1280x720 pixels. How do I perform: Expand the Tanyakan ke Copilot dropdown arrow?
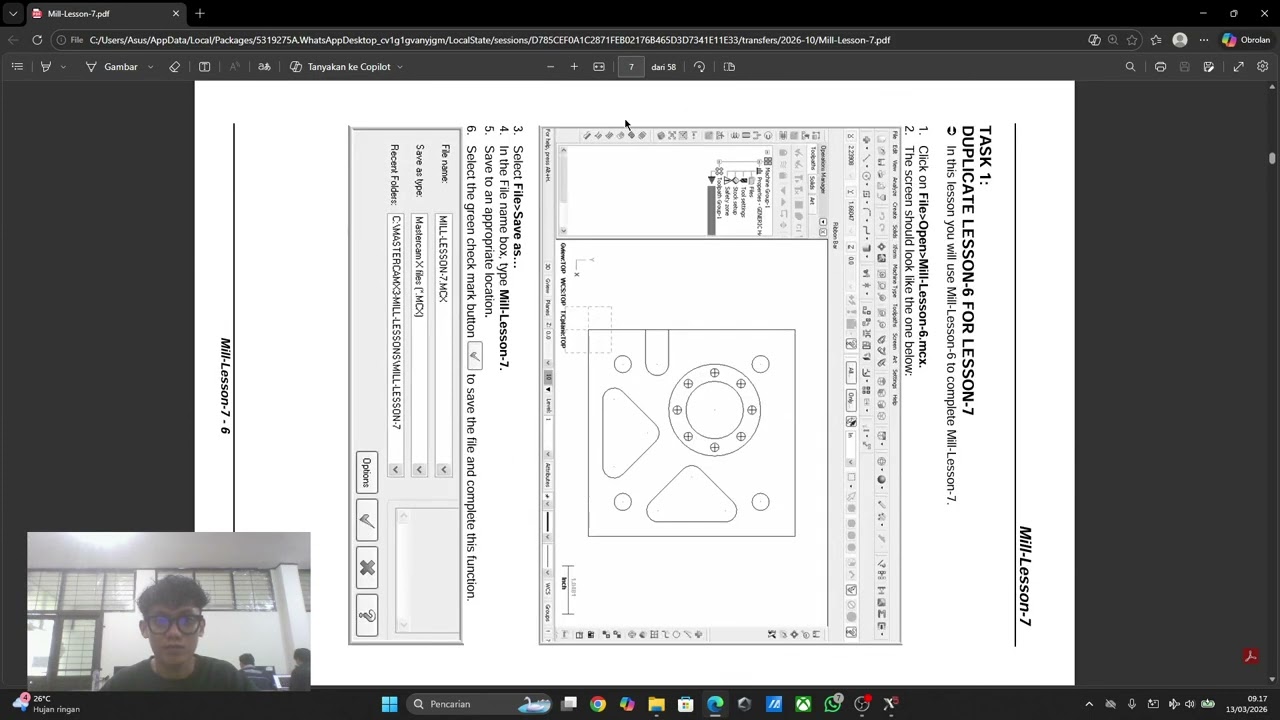pyautogui.click(x=400, y=67)
